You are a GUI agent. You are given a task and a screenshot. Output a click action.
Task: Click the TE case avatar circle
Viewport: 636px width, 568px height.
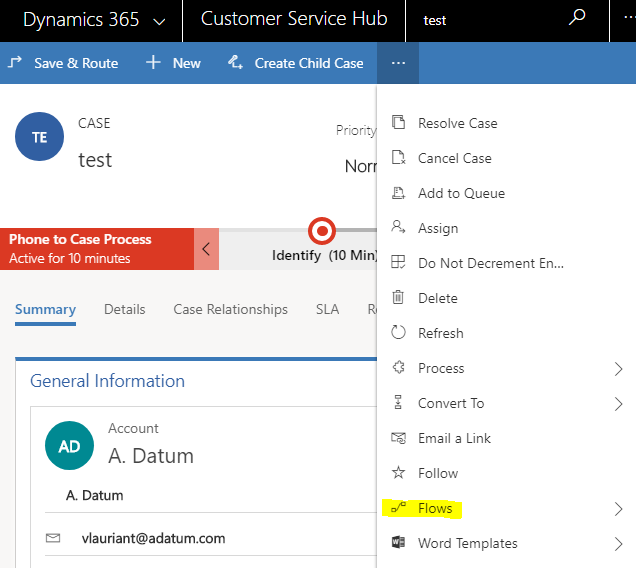pyautogui.click(x=39, y=137)
